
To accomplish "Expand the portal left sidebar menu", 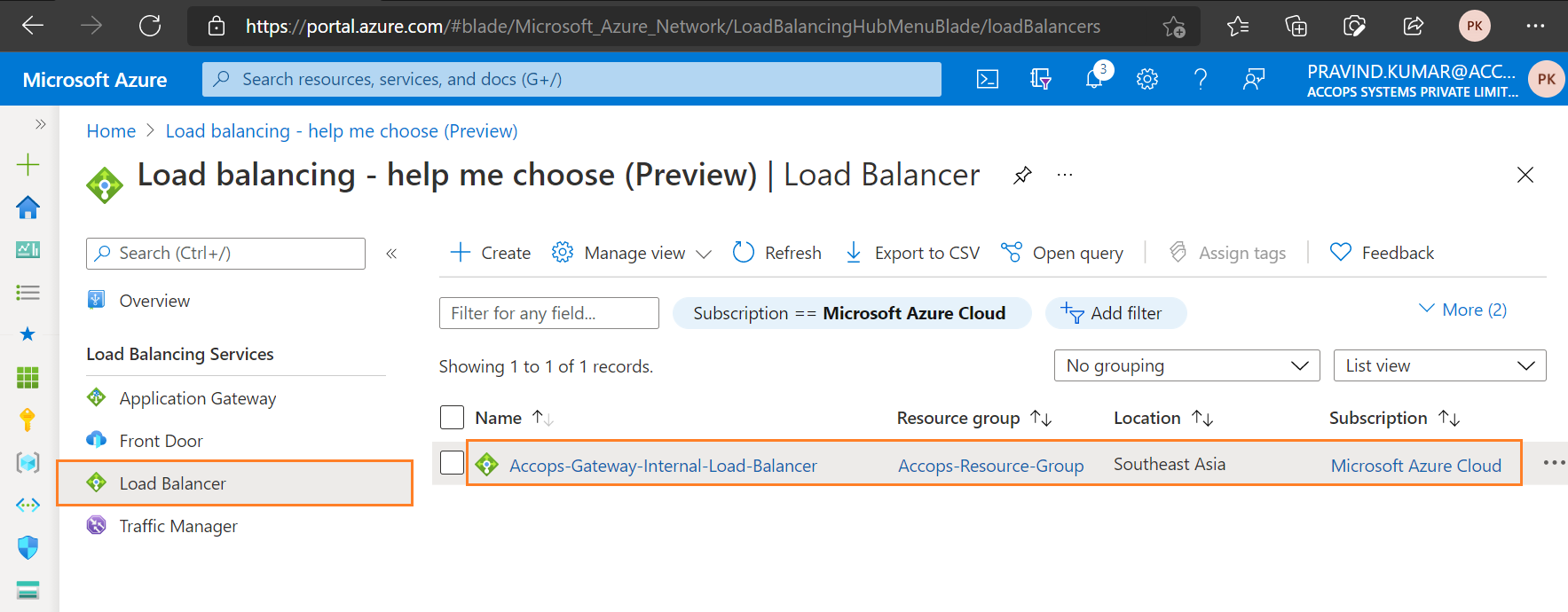I will pyautogui.click(x=40, y=124).
